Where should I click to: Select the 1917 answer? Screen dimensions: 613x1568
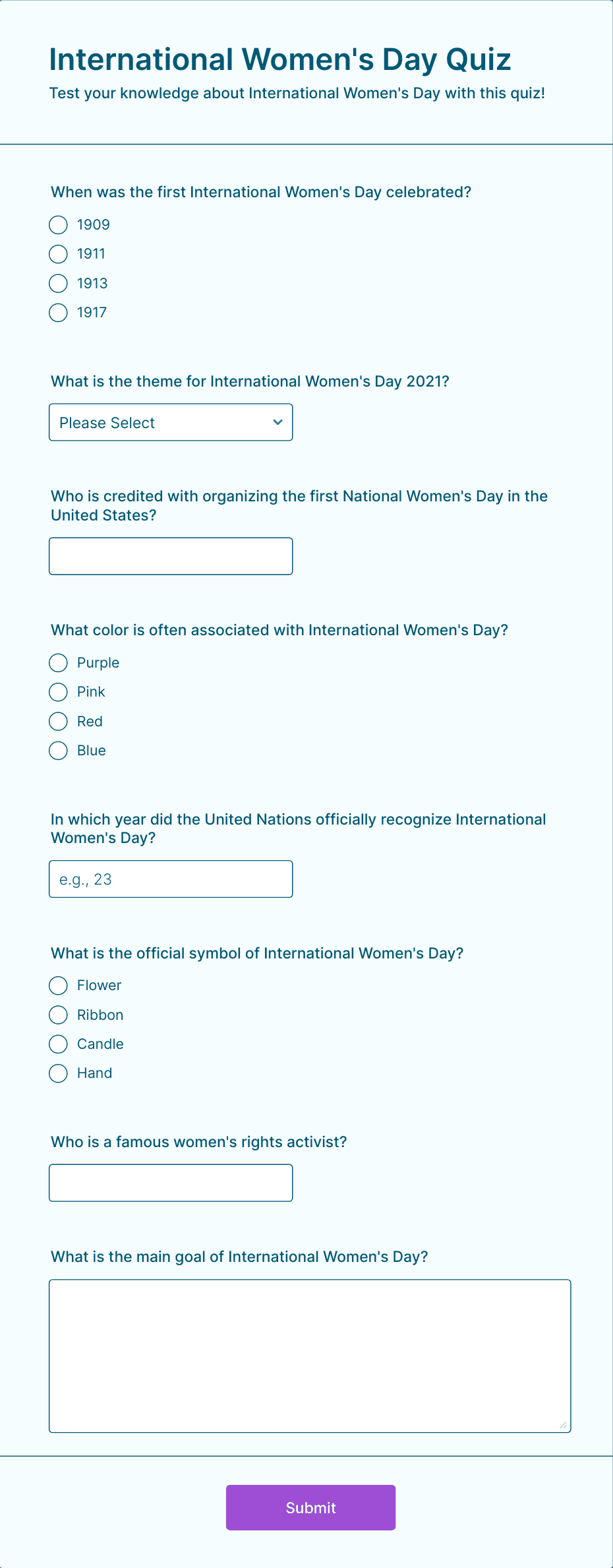[58, 313]
